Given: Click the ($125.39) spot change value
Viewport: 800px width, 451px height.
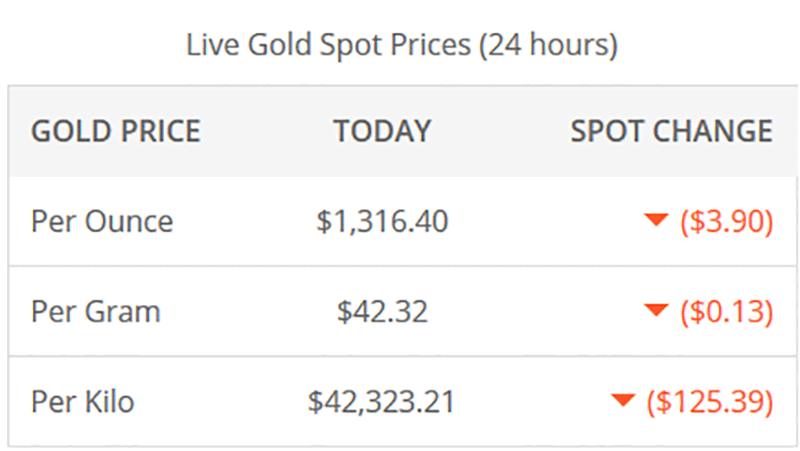Looking at the screenshot, I should coord(710,402).
